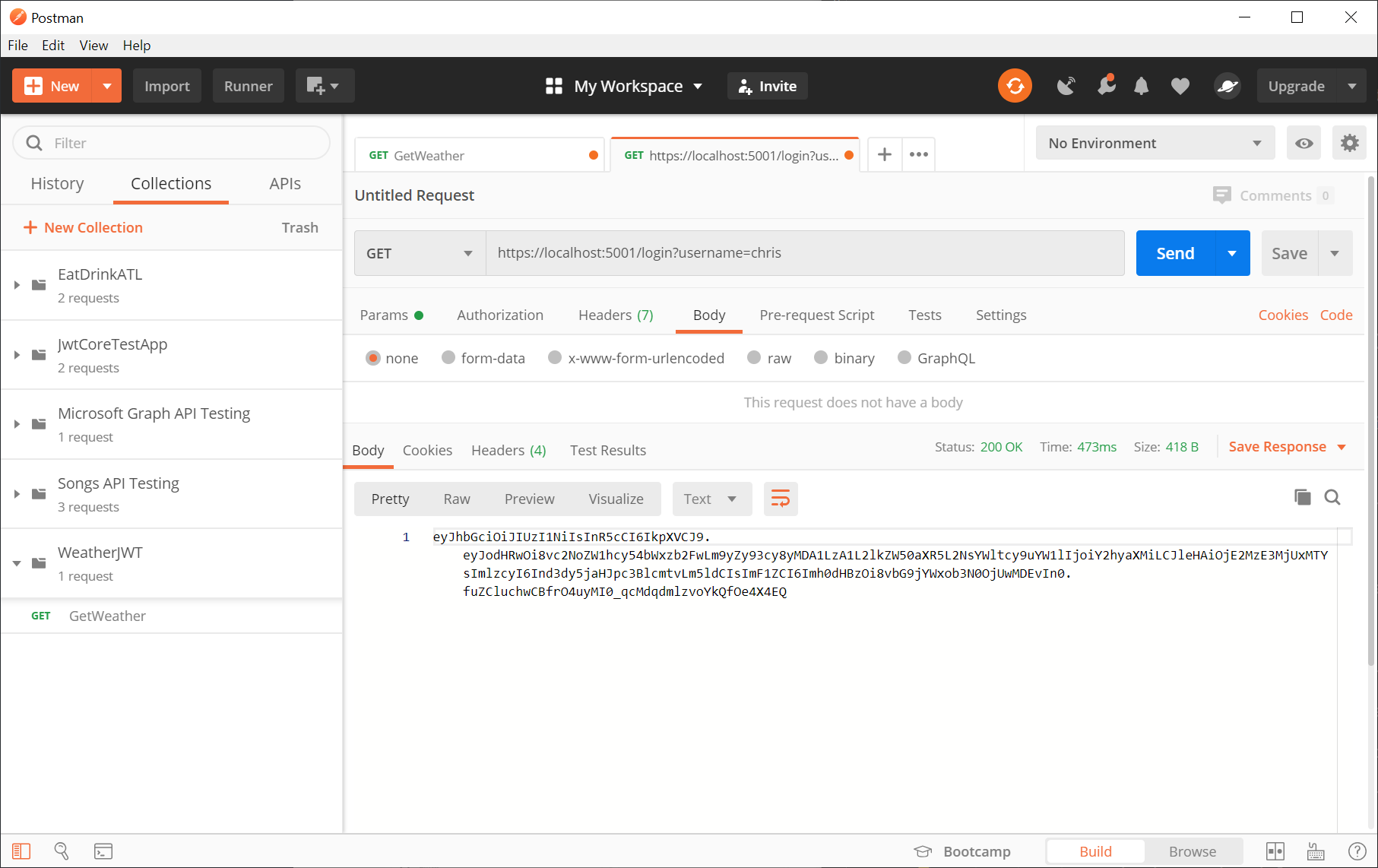Screen dimensions: 1378x868
Task: Click the request URL input field
Action: tap(804, 253)
